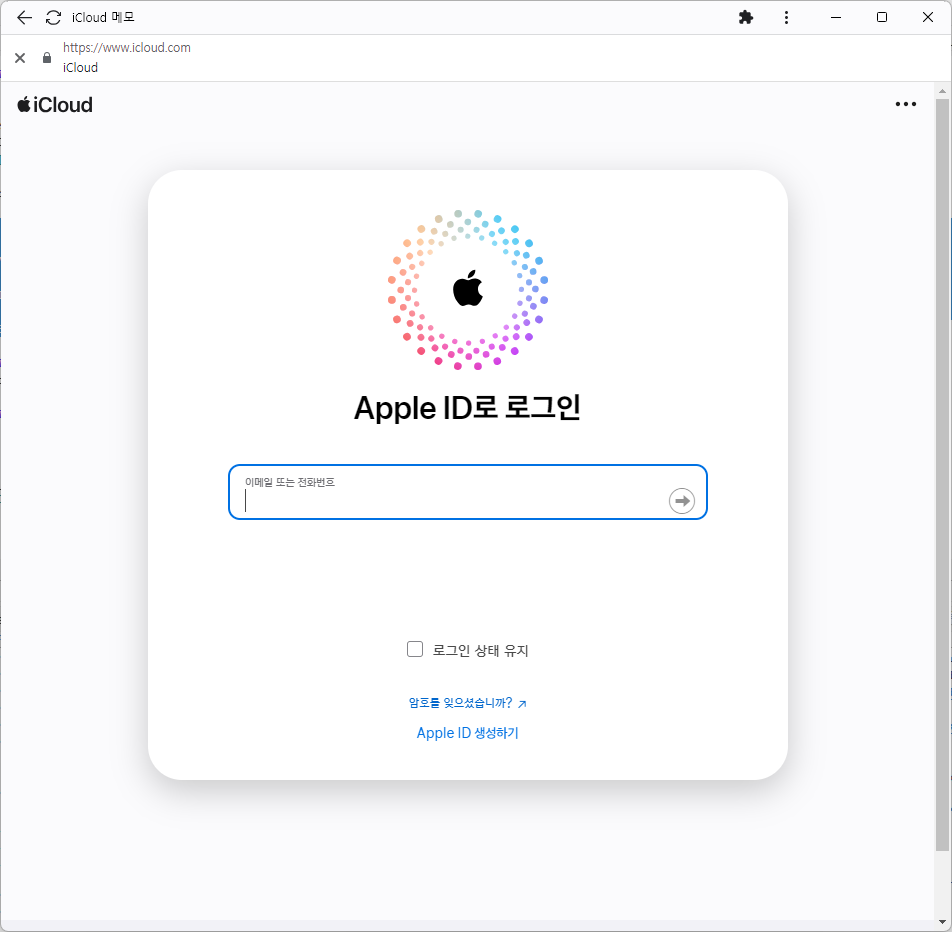Open the 'Apple ID 생성하기' link

point(468,733)
